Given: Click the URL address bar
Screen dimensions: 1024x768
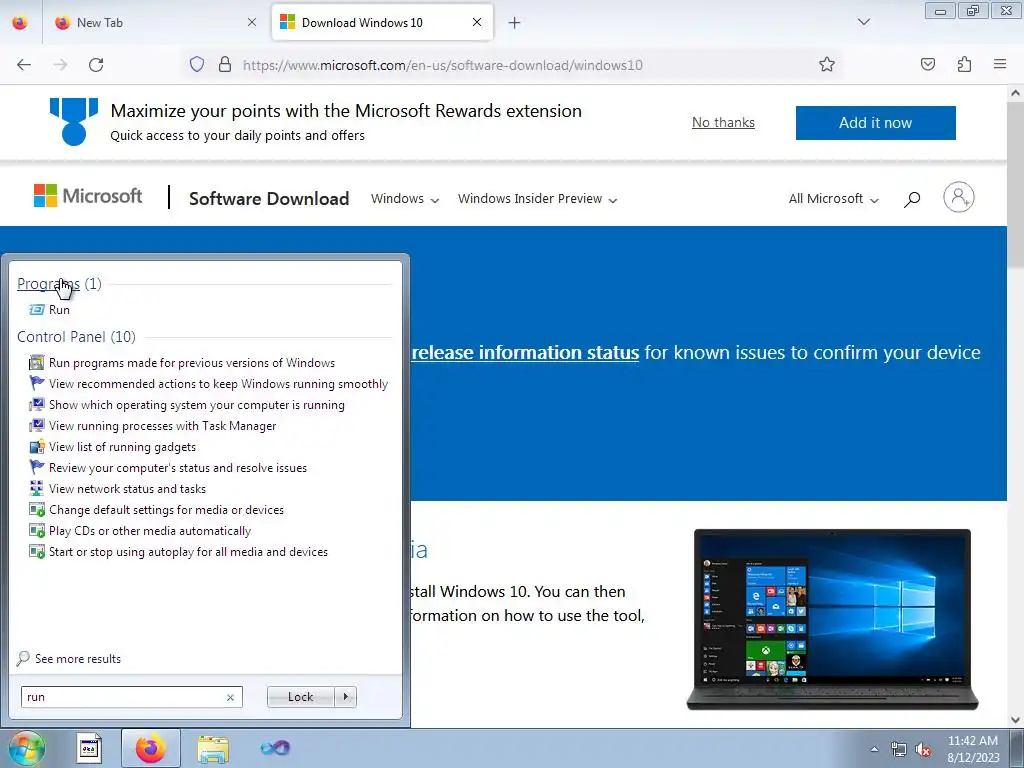Looking at the screenshot, I should (511, 65).
